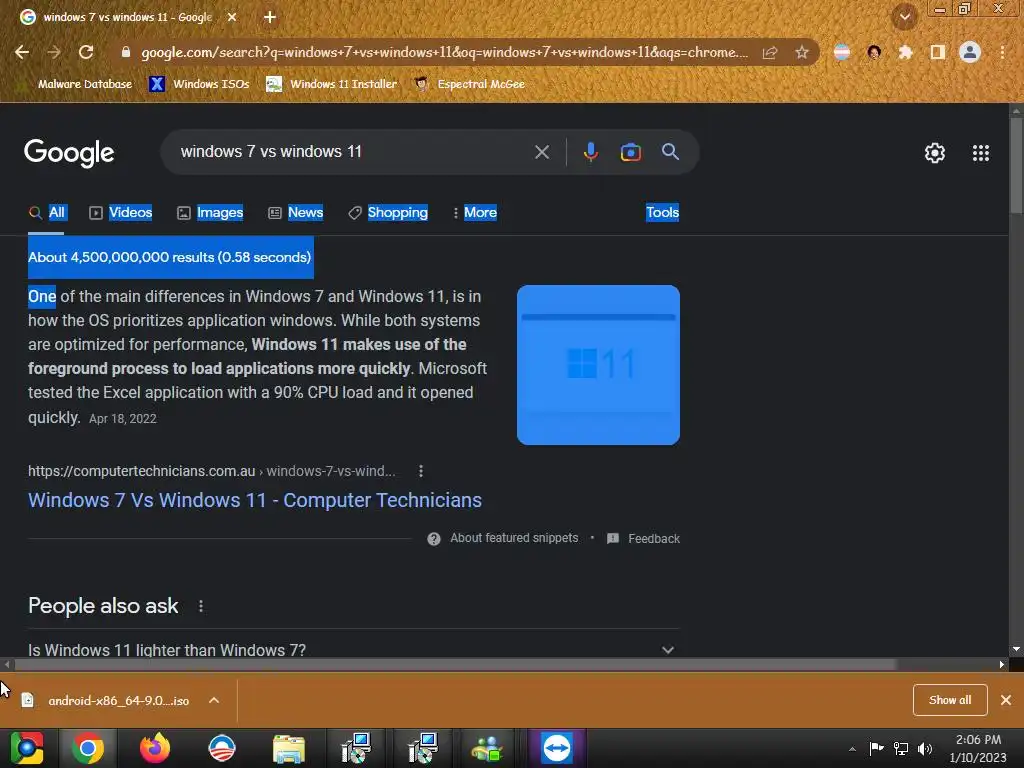Open the file explorer folder in taskbar
This screenshot has height=768, width=1024.
(289, 749)
